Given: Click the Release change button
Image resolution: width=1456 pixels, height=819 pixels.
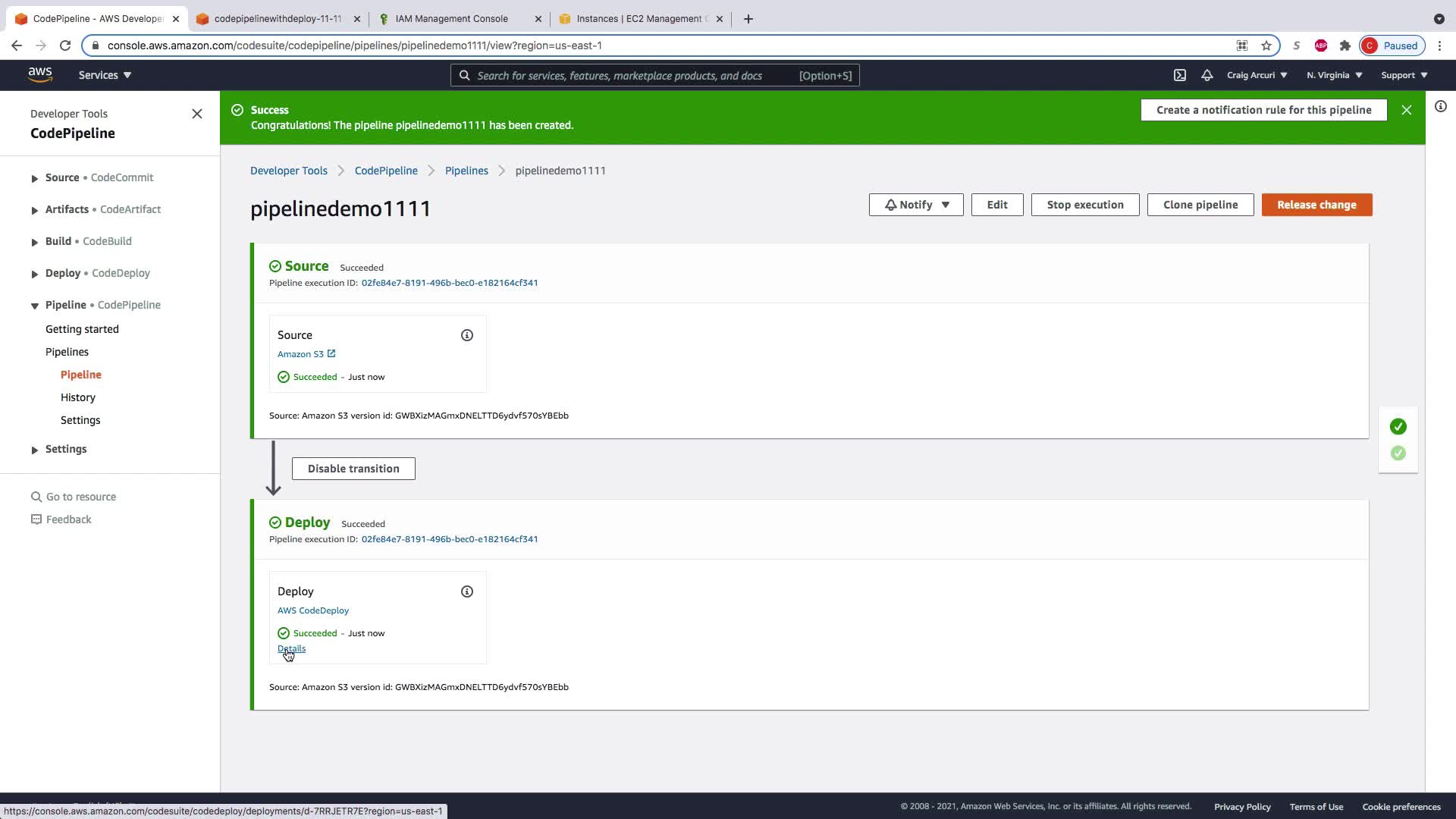Looking at the screenshot, I should (x=1316, y=205).
